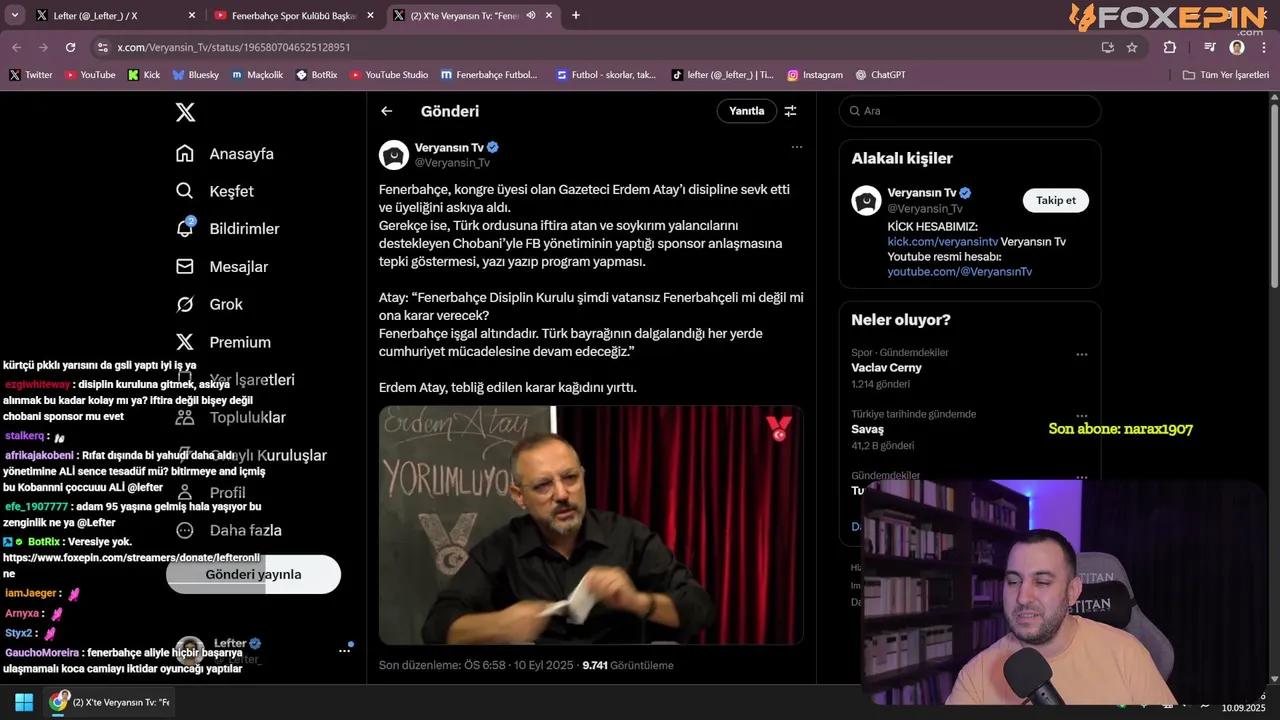The image size is (1280, 720).
Task: Click the address bar URL
Action: coord(233,47)
